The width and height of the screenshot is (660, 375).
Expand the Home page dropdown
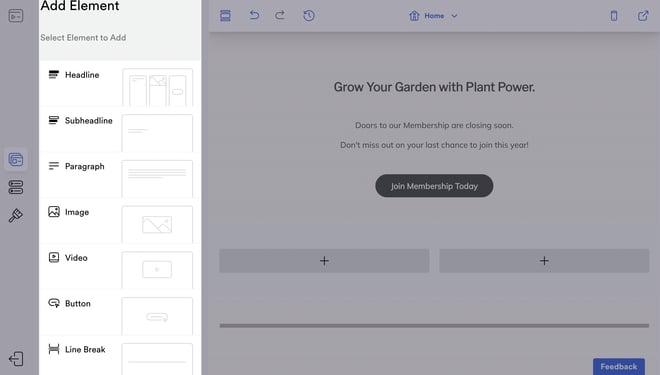pyautogui.click(x=434, y=16)
